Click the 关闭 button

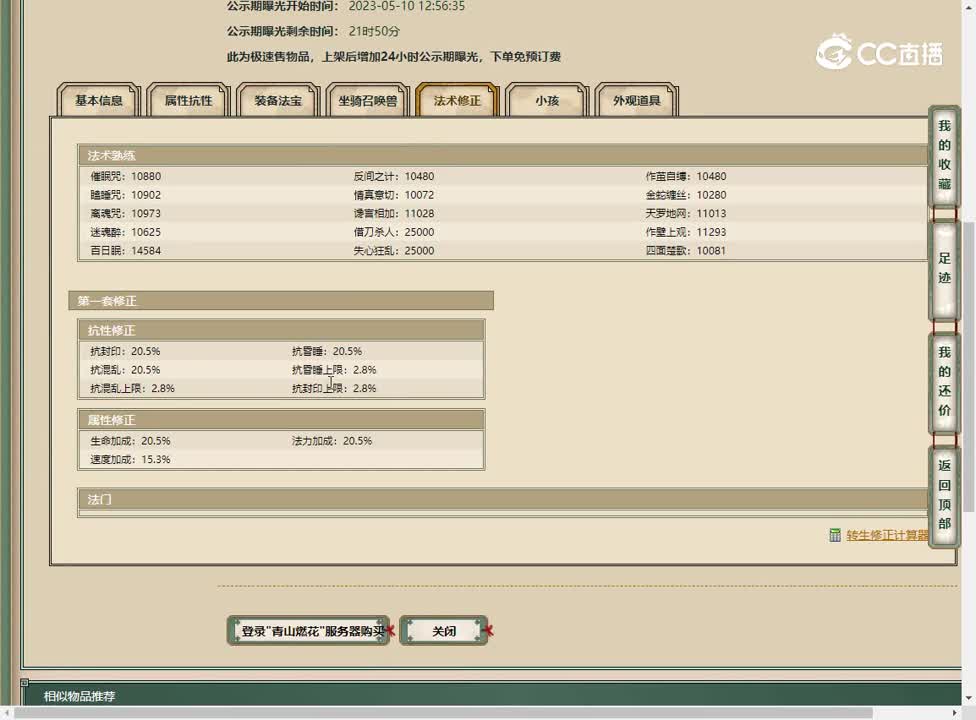click(444, 631)
